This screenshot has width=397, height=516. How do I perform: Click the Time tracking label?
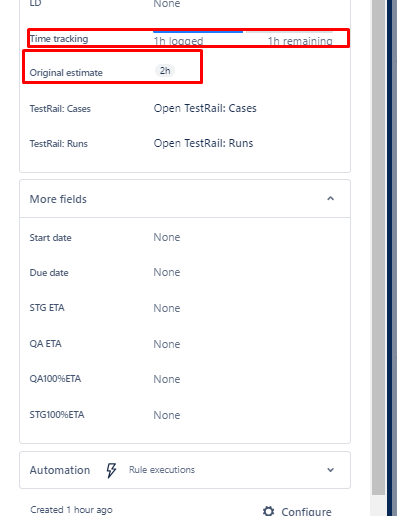tap(59, 39)
